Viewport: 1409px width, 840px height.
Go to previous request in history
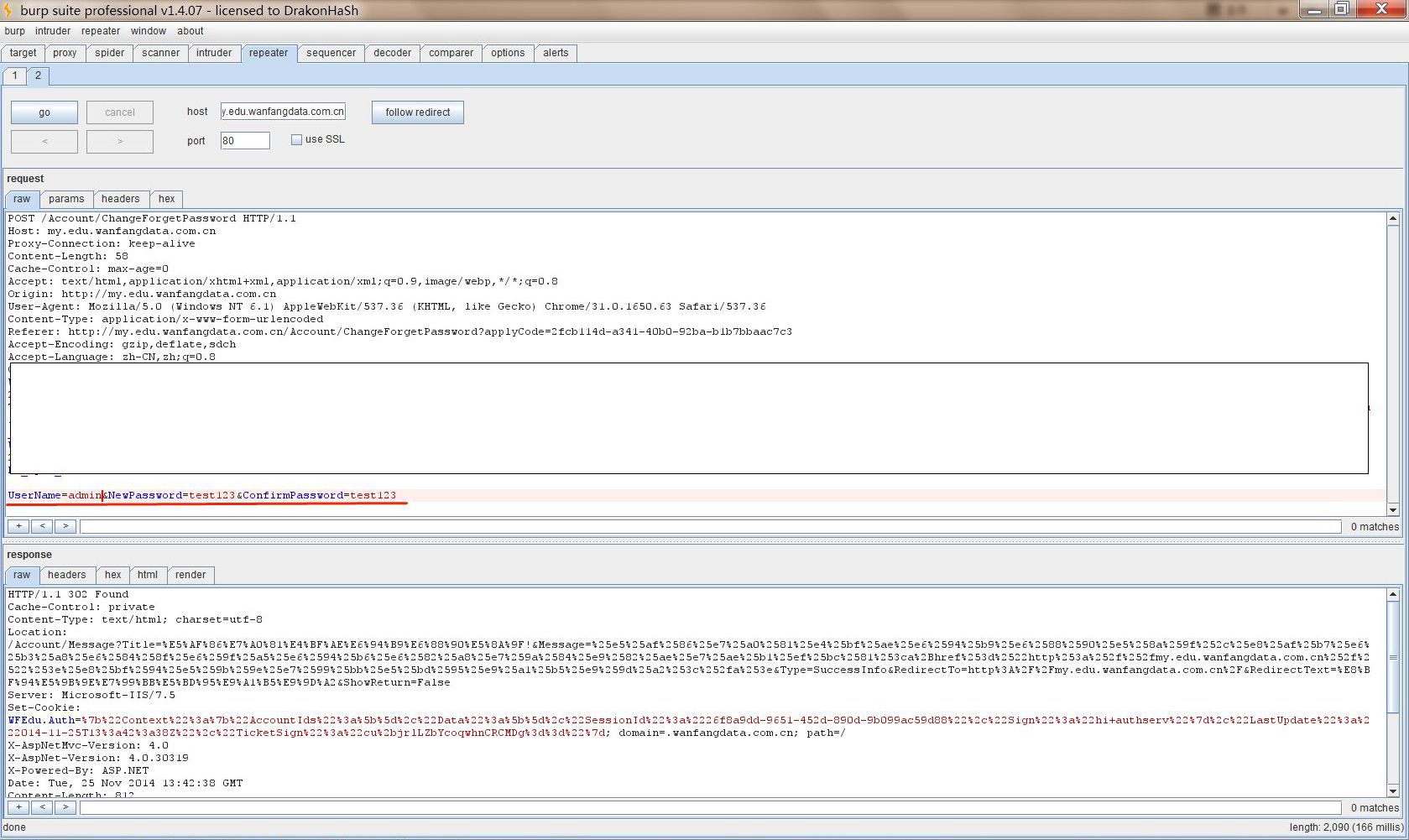[44, 141]
